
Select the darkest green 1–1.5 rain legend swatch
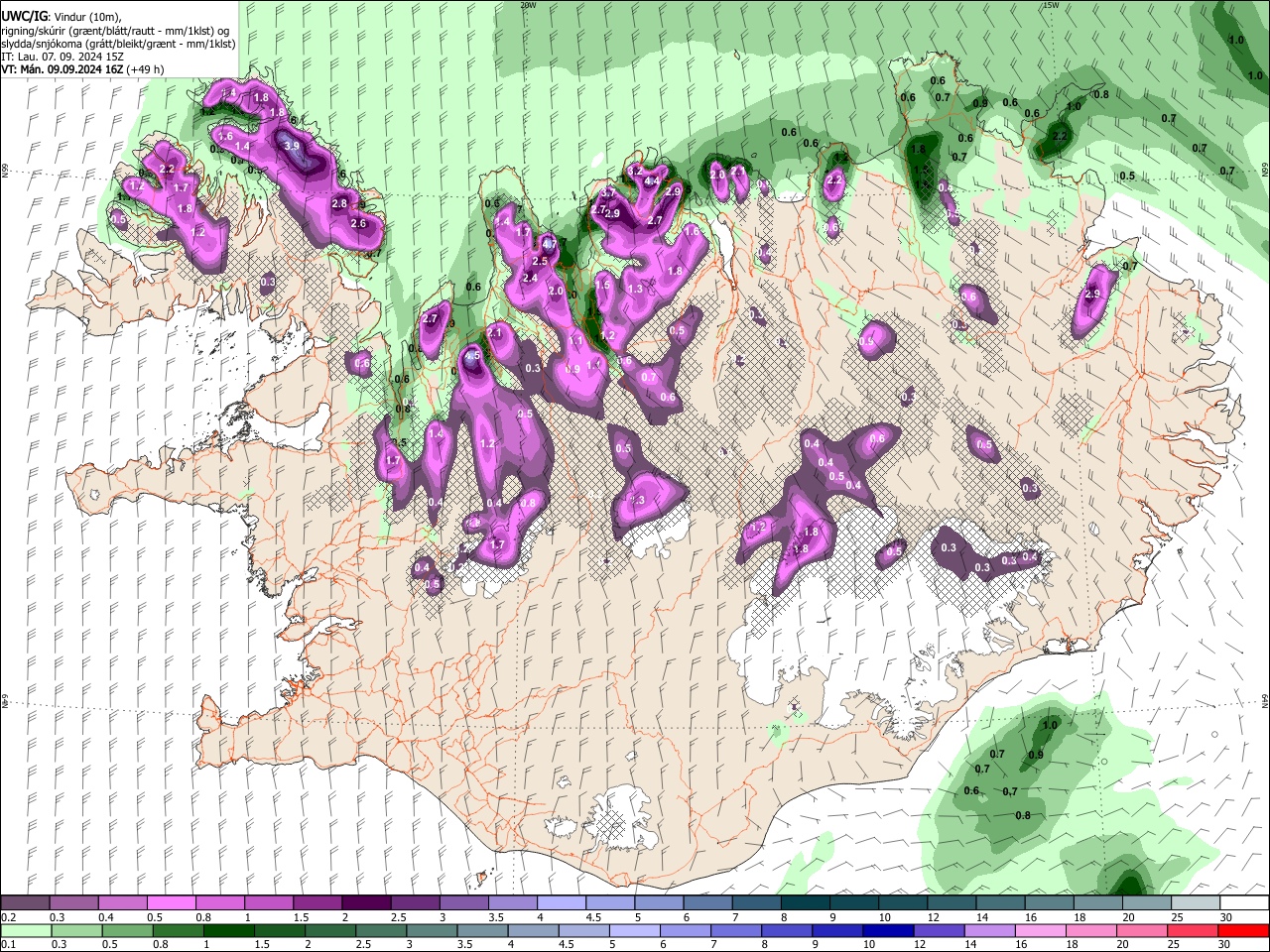click(228, 930)
